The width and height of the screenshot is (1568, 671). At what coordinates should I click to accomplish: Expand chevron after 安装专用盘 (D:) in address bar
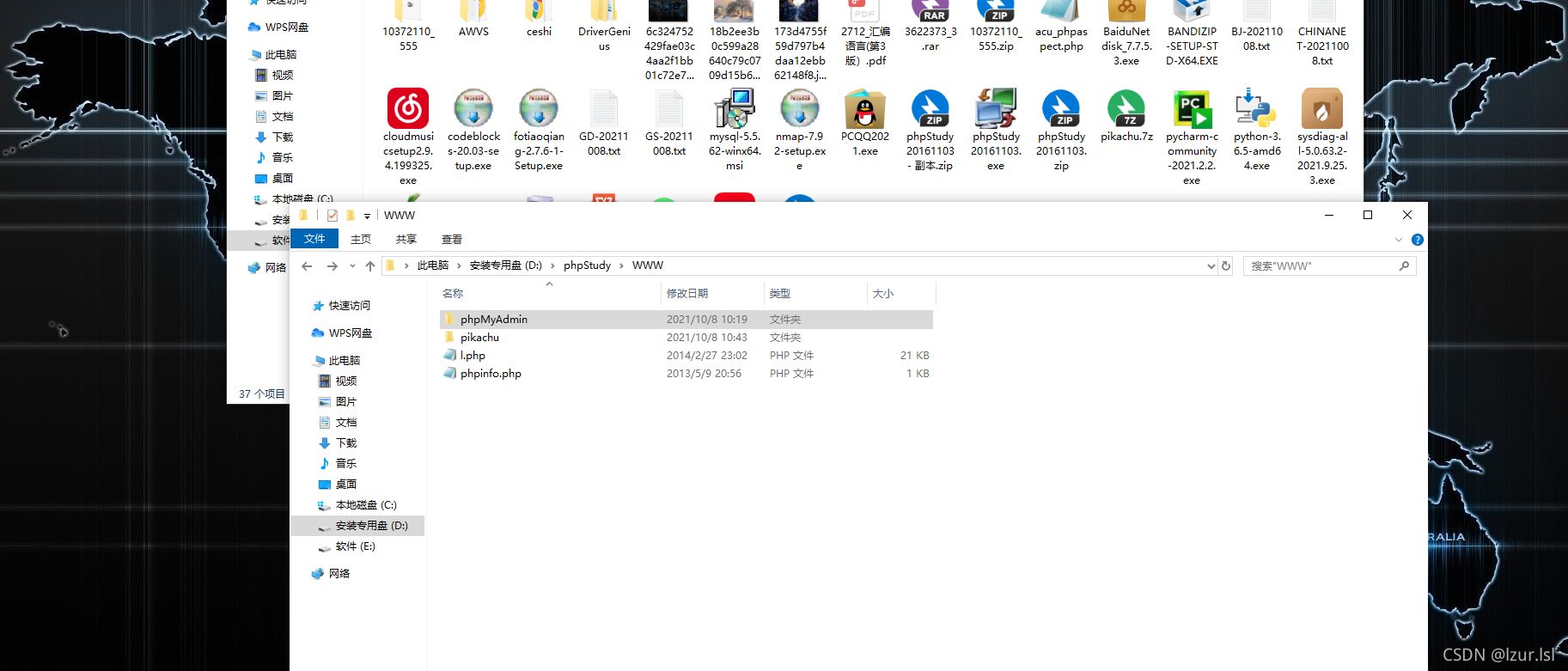[553, 265]
